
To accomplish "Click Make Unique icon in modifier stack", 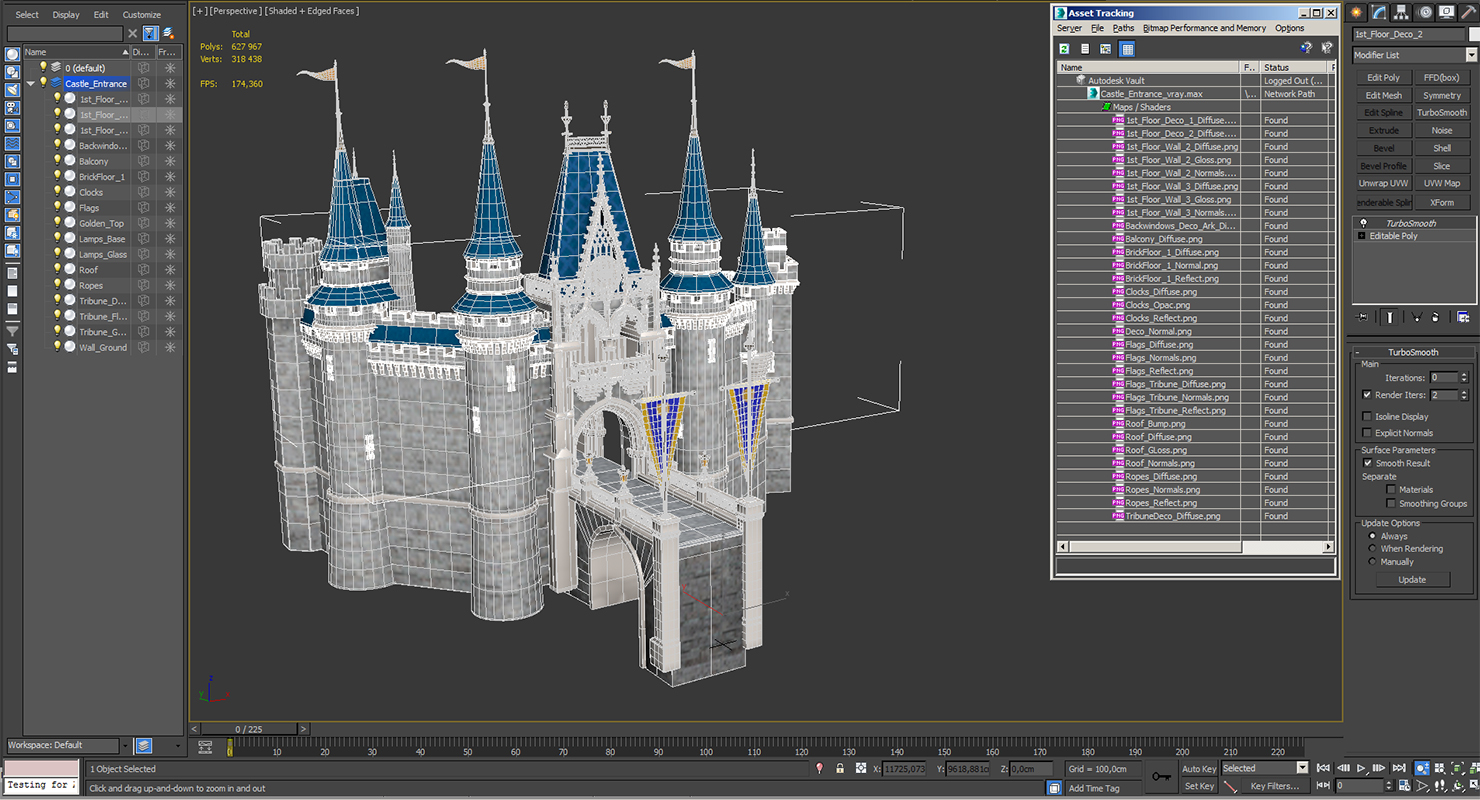I will pos(1416,317).
